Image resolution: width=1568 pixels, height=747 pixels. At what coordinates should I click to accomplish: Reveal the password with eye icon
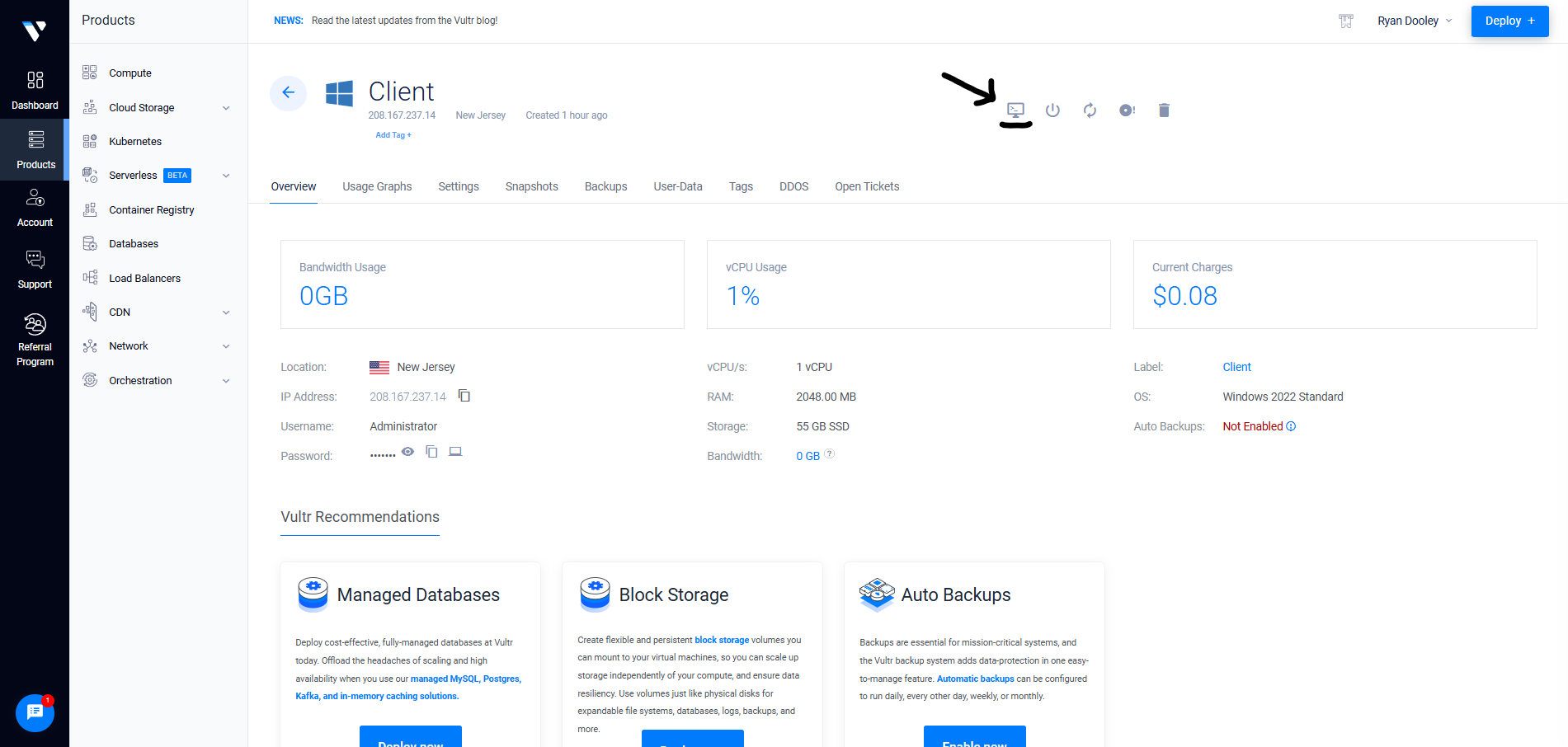pyautogui.click(x=407, y=451)
